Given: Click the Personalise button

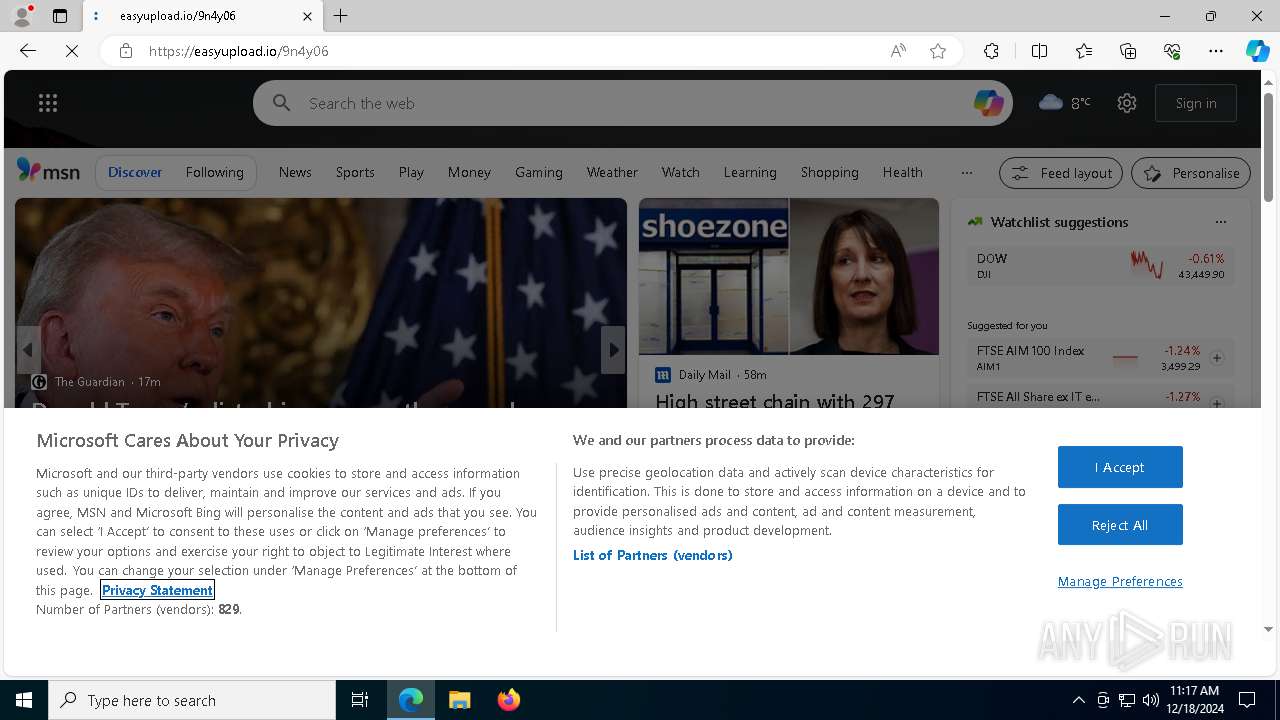Looking at the screenshot, I should point(1191,173).
